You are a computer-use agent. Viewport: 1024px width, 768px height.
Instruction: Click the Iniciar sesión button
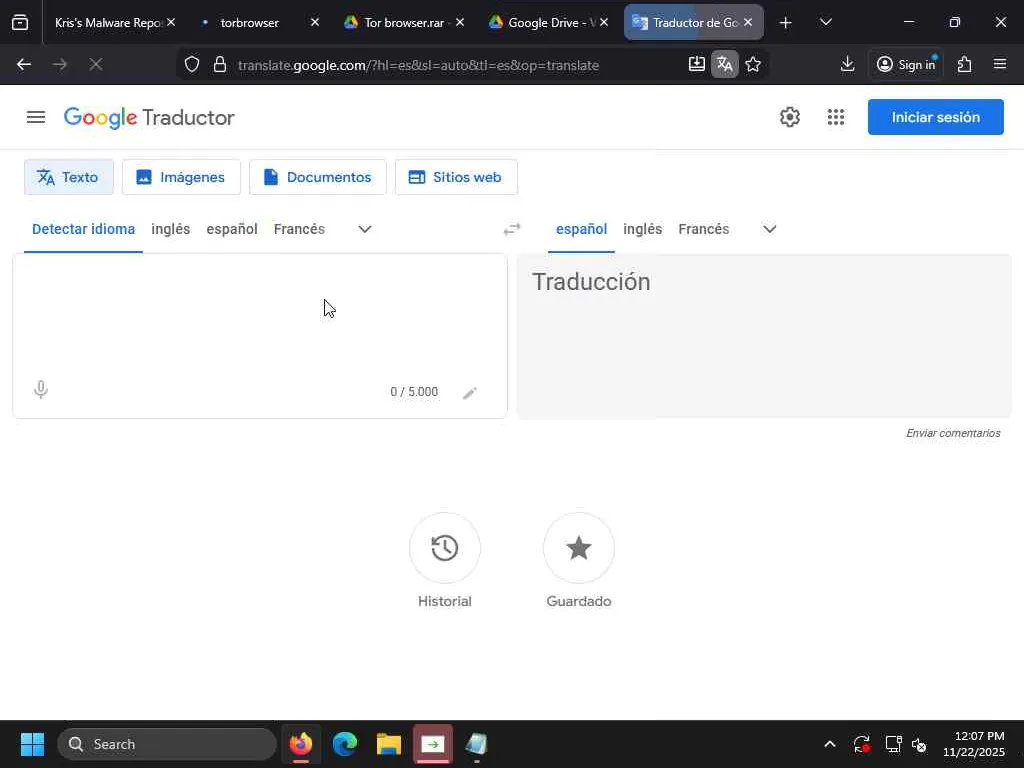click(x=935, y=118)
